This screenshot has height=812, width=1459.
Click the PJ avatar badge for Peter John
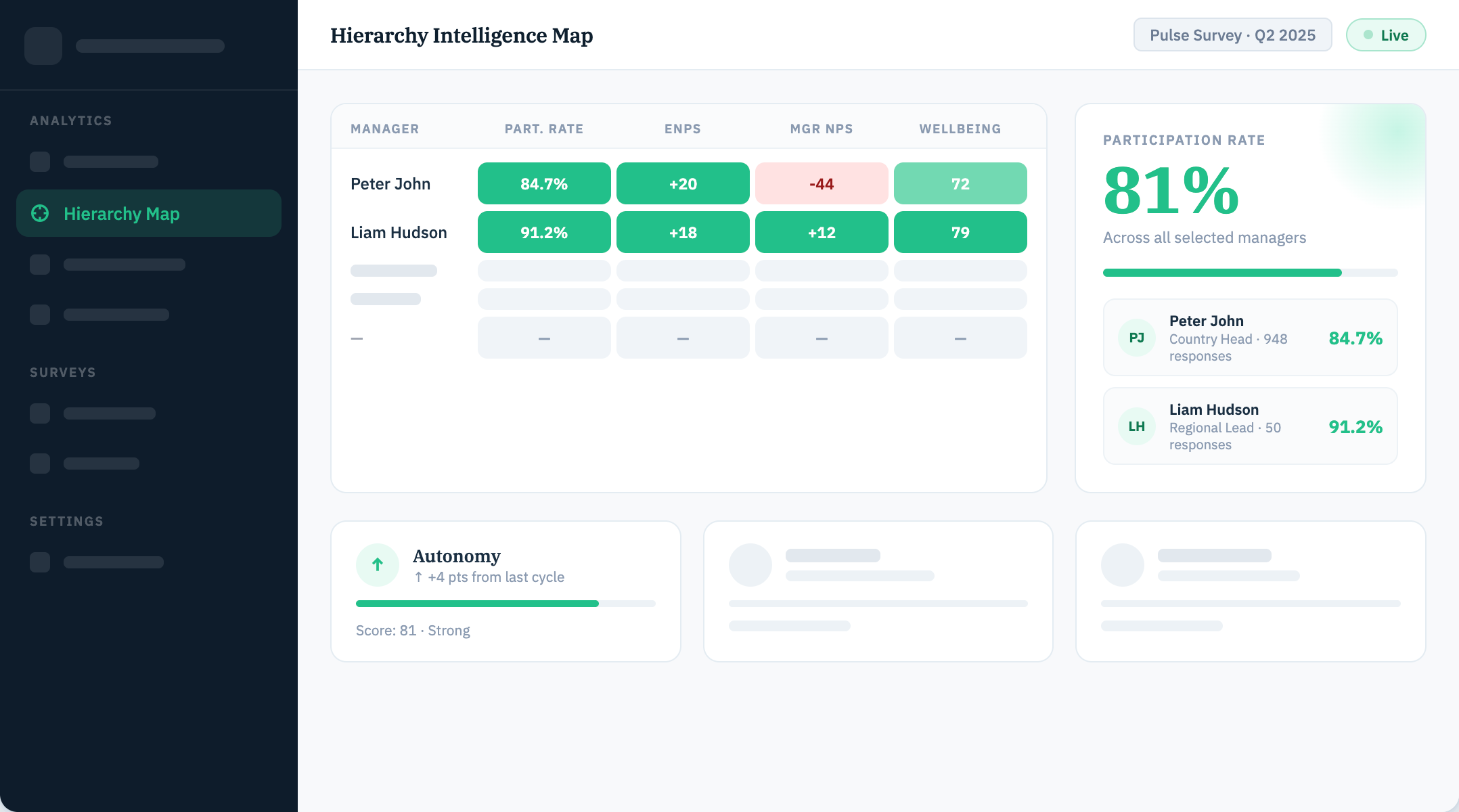pos(1137,338)
